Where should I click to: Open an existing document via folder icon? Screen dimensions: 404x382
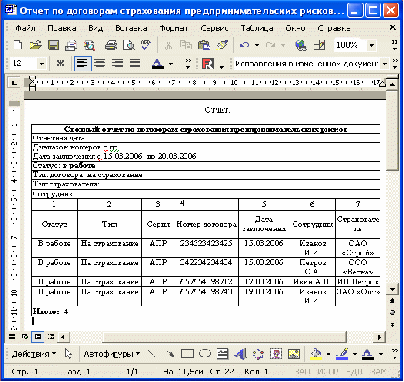click(36, 45)
